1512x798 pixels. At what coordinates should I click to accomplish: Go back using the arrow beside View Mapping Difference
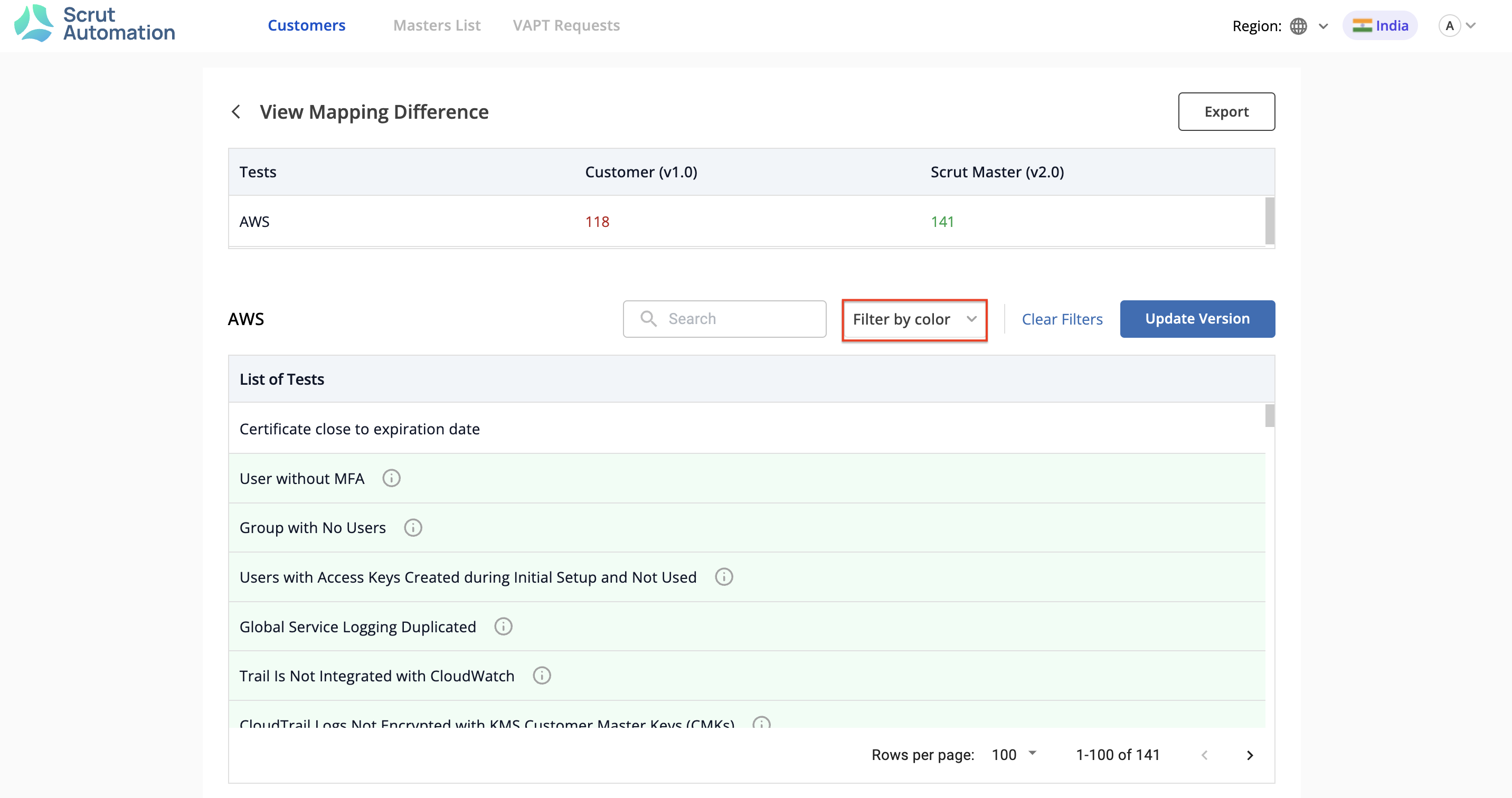tap(236, 111)
